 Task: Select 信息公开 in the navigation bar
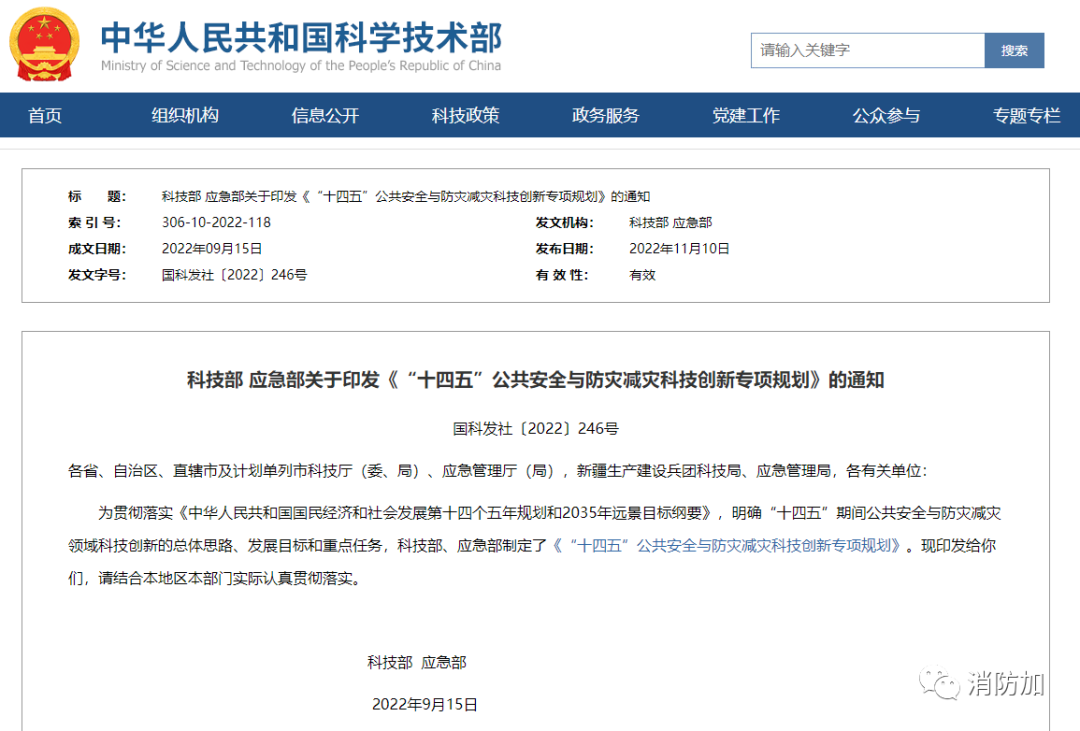pyautogui.click(x=325, y=115)
